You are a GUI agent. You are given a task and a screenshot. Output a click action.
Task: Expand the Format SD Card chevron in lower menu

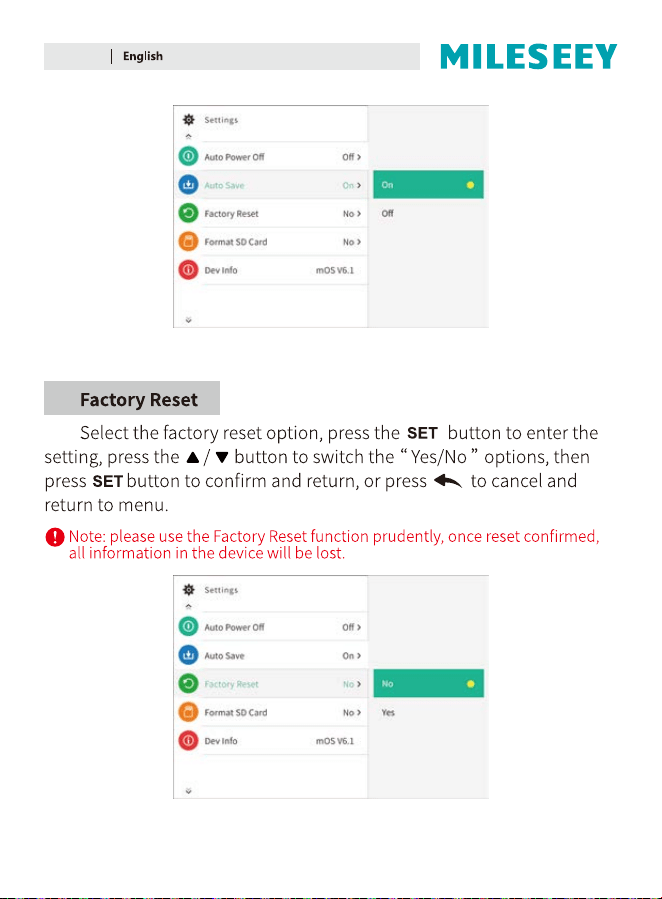pyautogui.click(x=359, y=713)
